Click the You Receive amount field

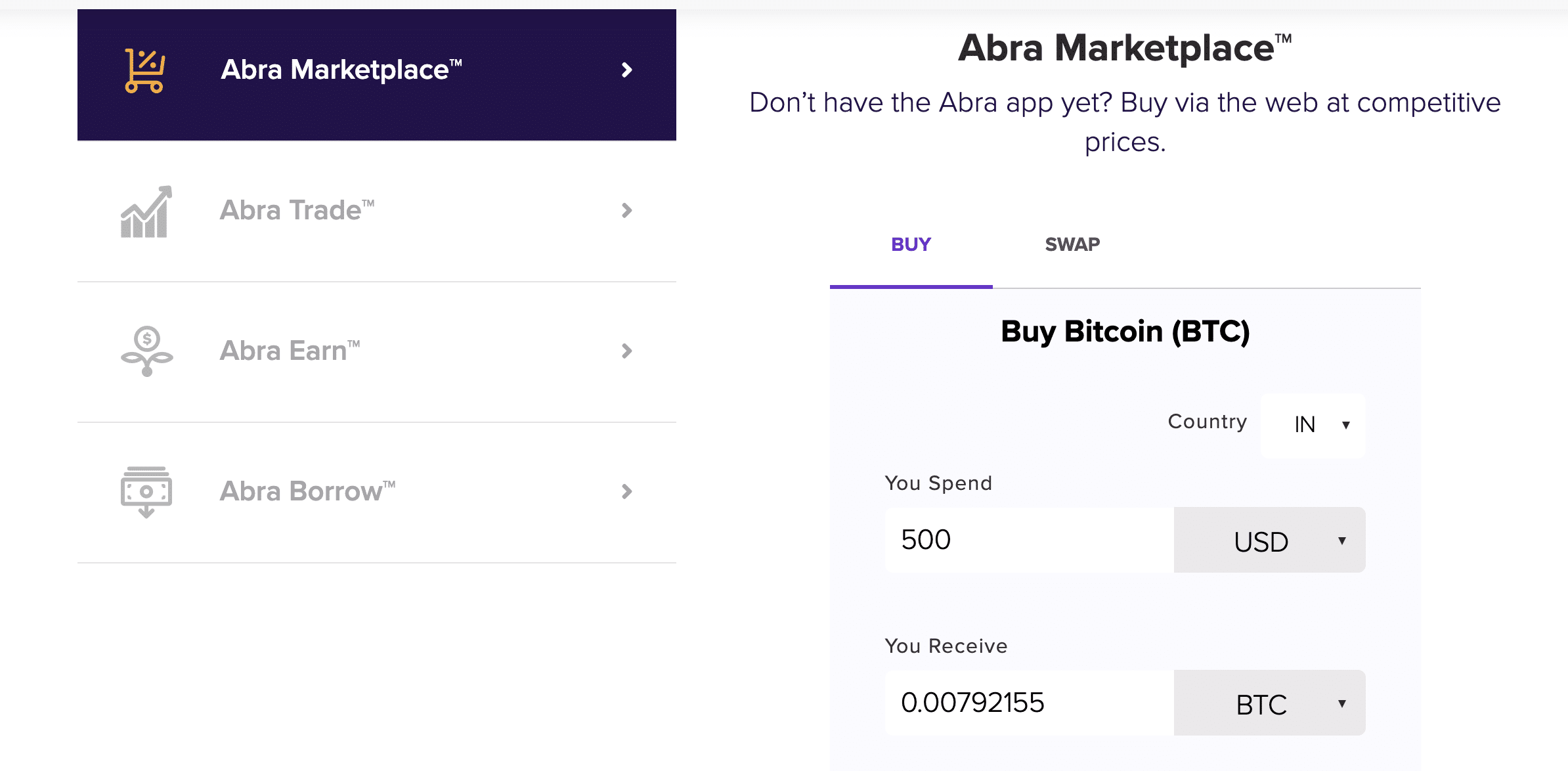[1030, 703]
